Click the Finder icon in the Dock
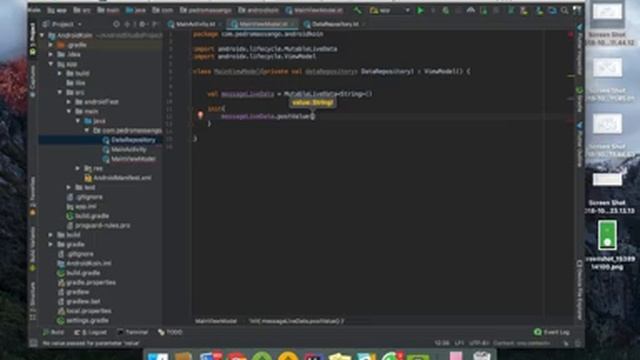The width and height of the screenshot is (640, 360). [x=158, y=356]
